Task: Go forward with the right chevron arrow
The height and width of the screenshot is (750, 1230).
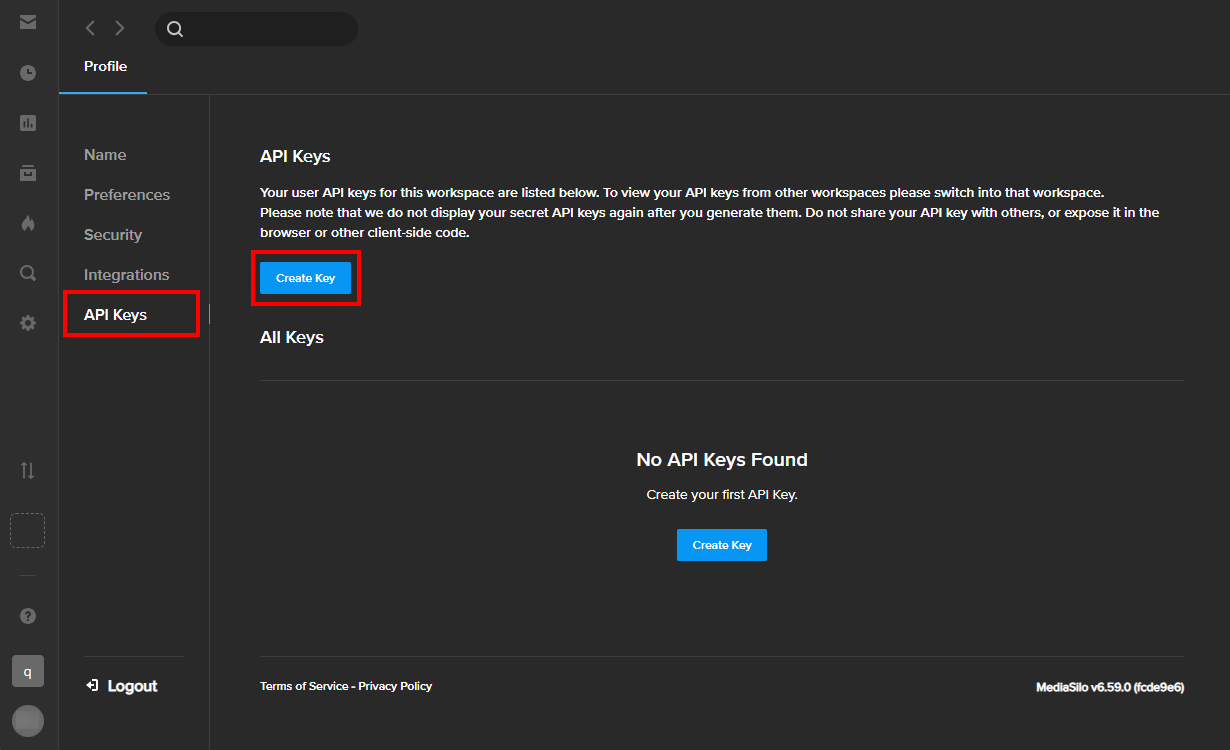Action: coord(120,29)
